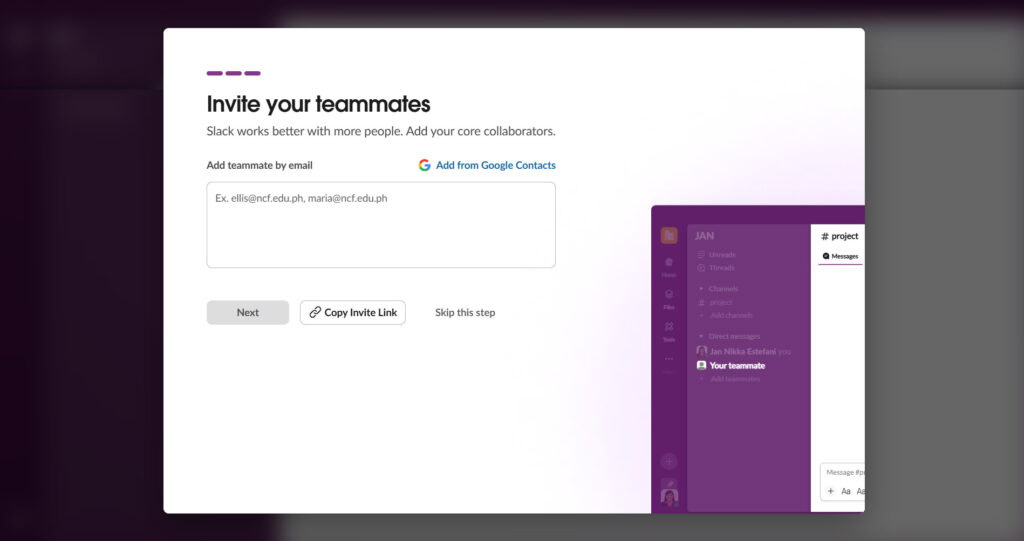1024x541 pixels.
Task: Click the 'Slack works better with more people' subtitle
Action: coord(381,131)
